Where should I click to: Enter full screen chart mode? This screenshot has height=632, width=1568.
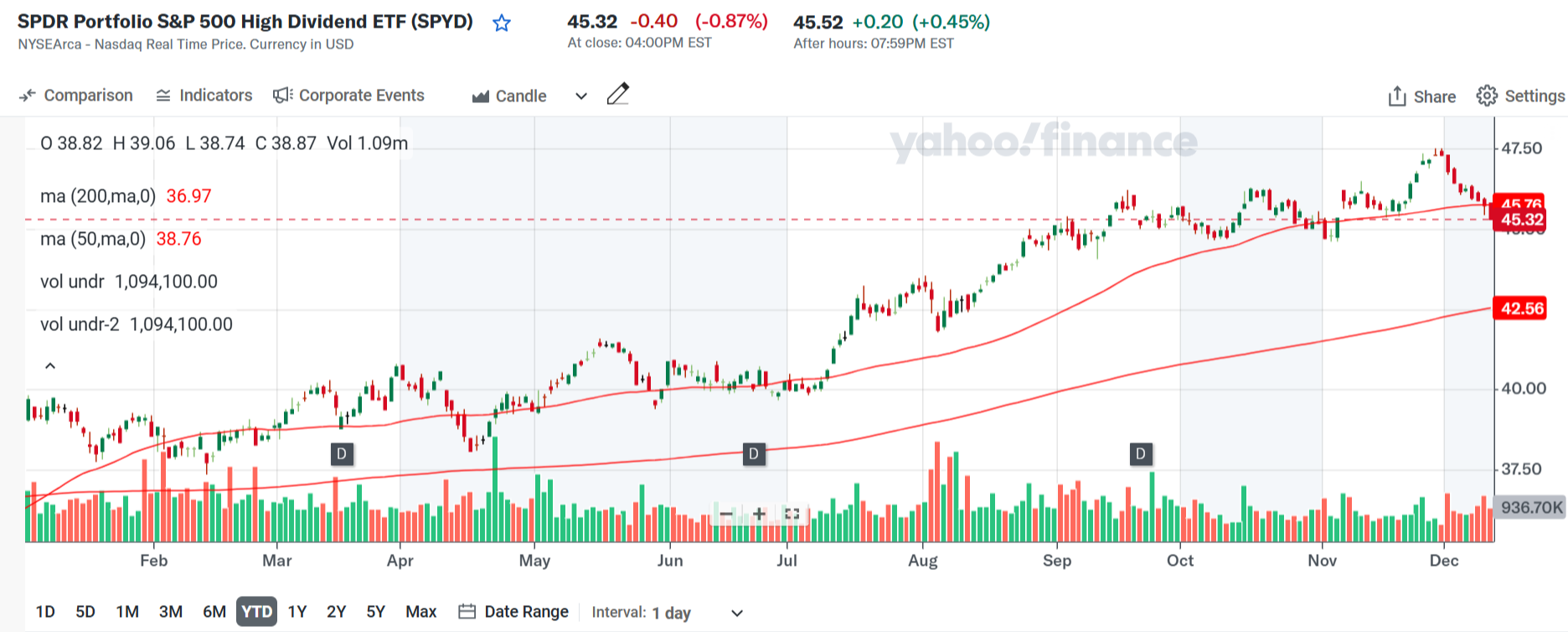click(x=792, y=514)
